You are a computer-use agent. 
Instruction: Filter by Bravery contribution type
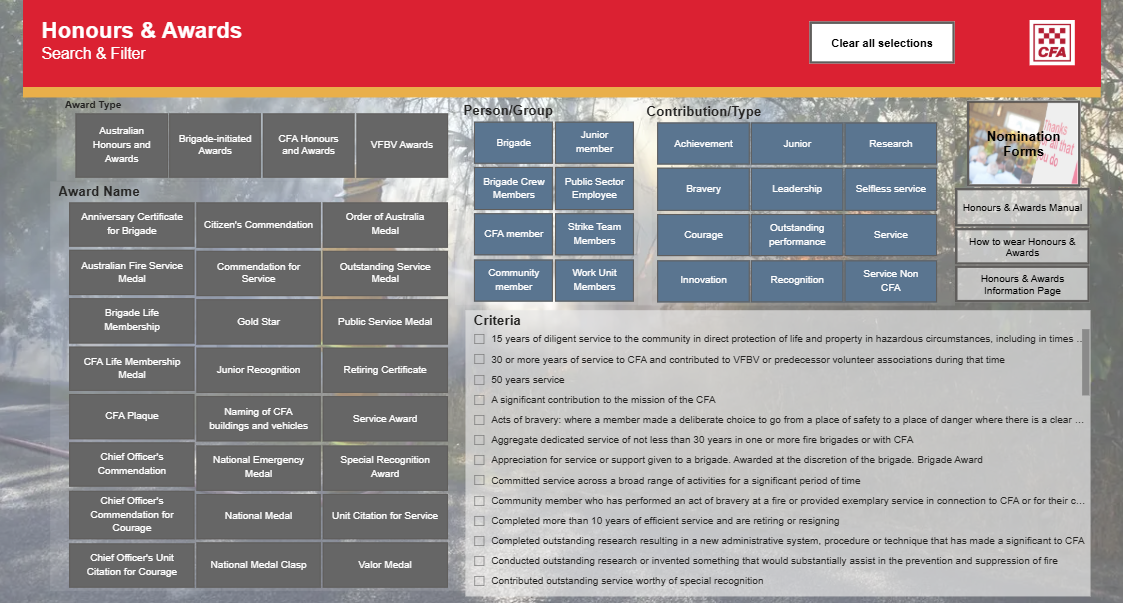coord(703,189)
